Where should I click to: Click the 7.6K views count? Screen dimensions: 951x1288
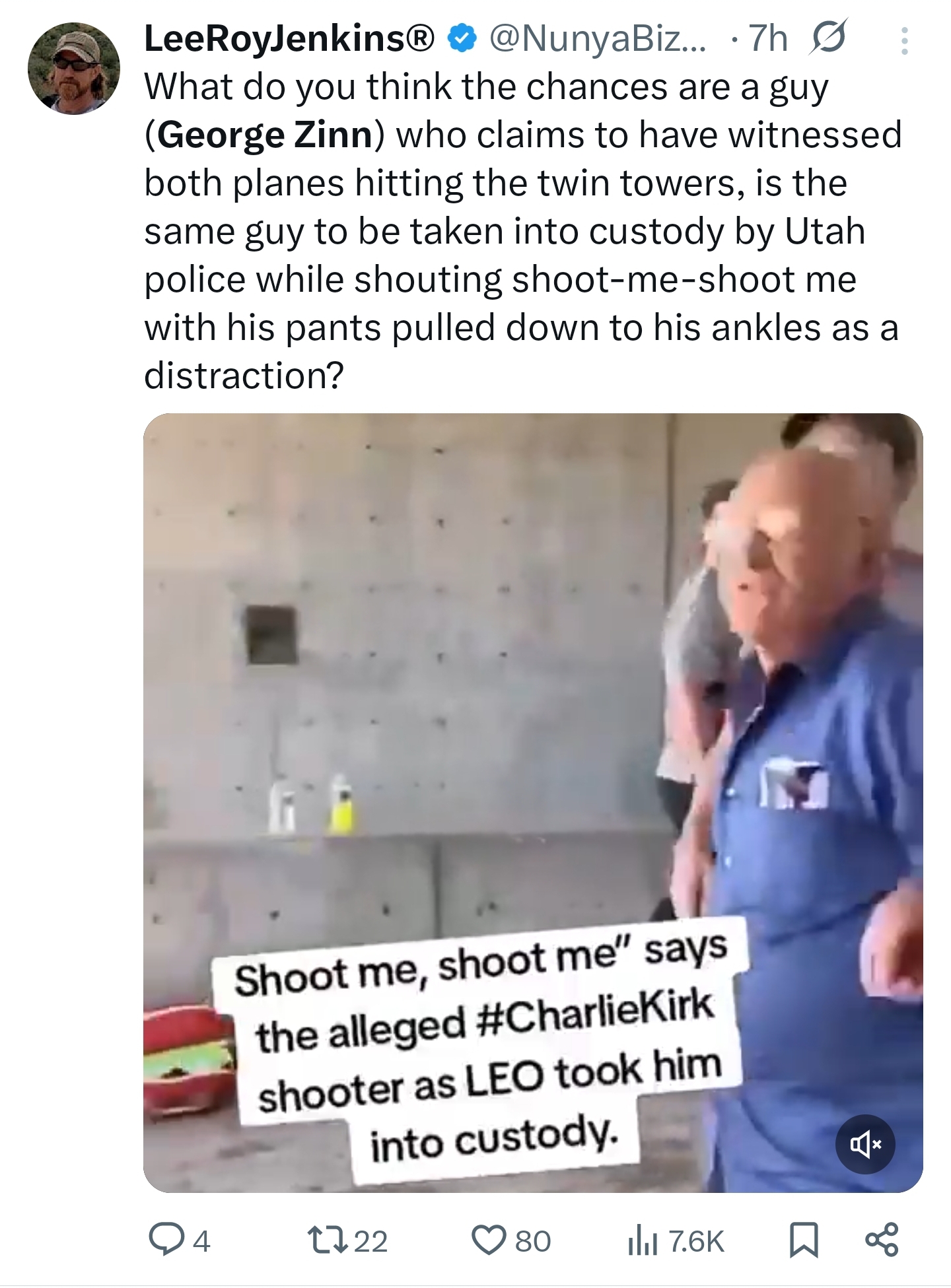click(697, 1242)
